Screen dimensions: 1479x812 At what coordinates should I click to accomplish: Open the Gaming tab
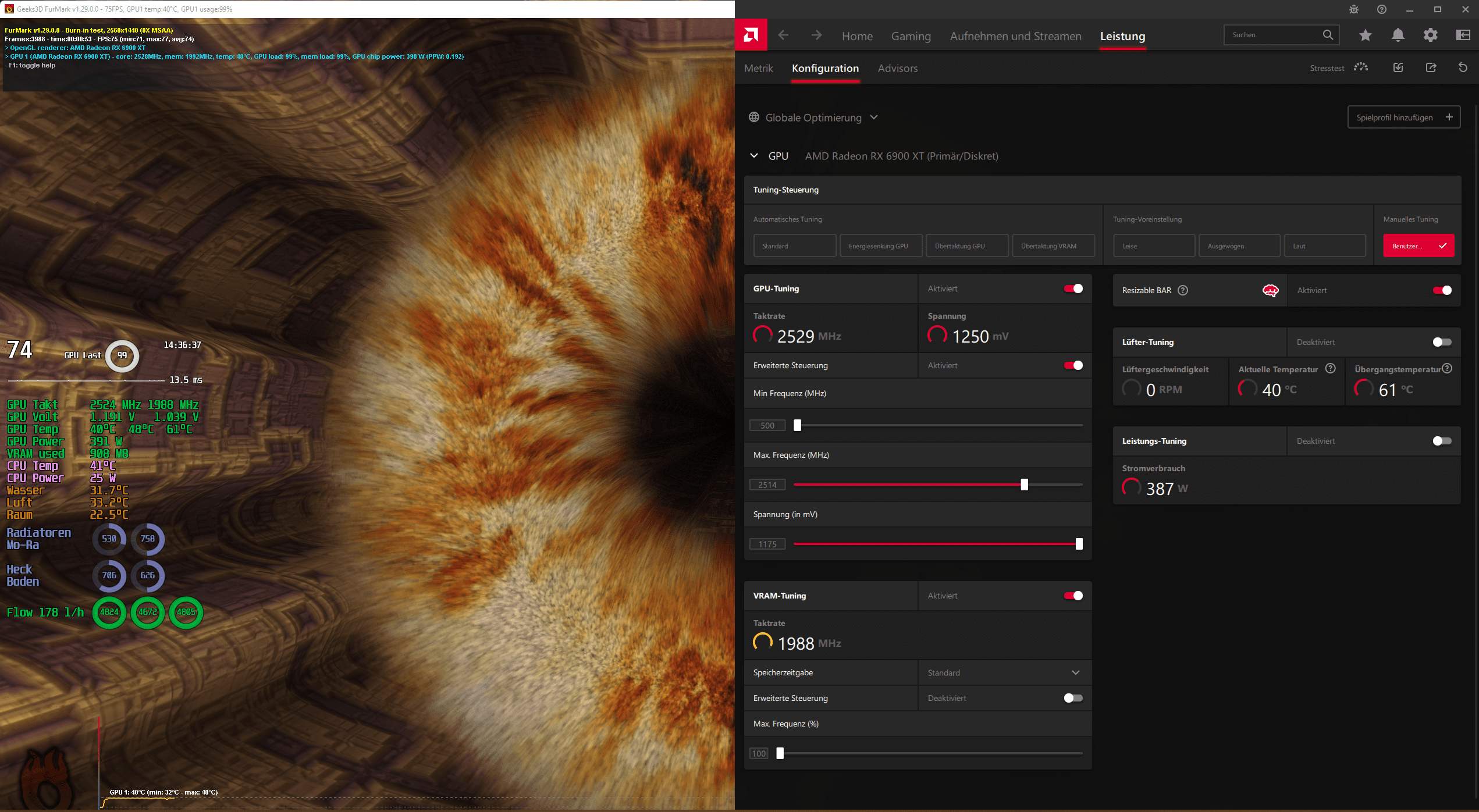(911, 36)
